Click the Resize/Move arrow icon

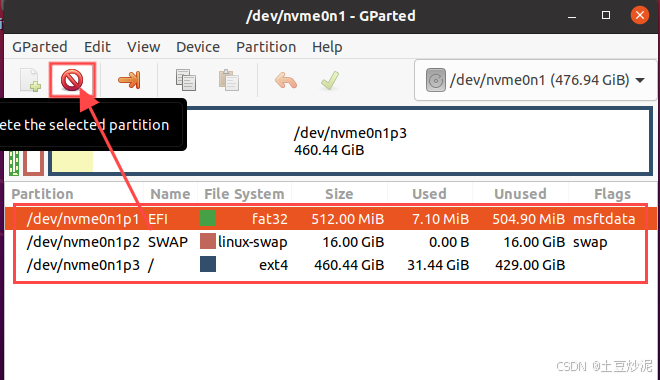pos(129,80)
